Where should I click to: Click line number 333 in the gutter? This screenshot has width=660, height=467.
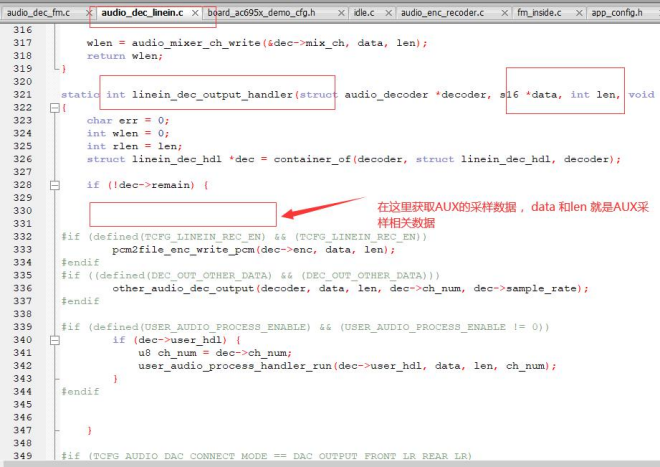23,249
